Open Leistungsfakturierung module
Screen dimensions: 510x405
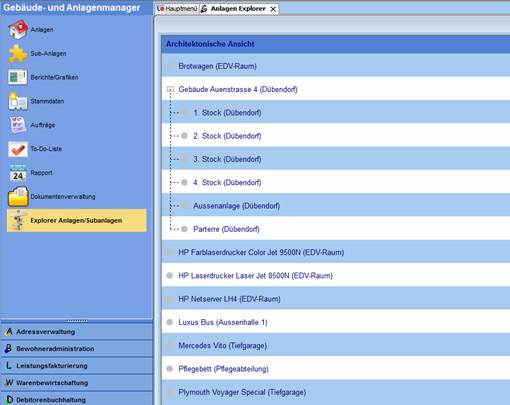[x=76, y=366]
